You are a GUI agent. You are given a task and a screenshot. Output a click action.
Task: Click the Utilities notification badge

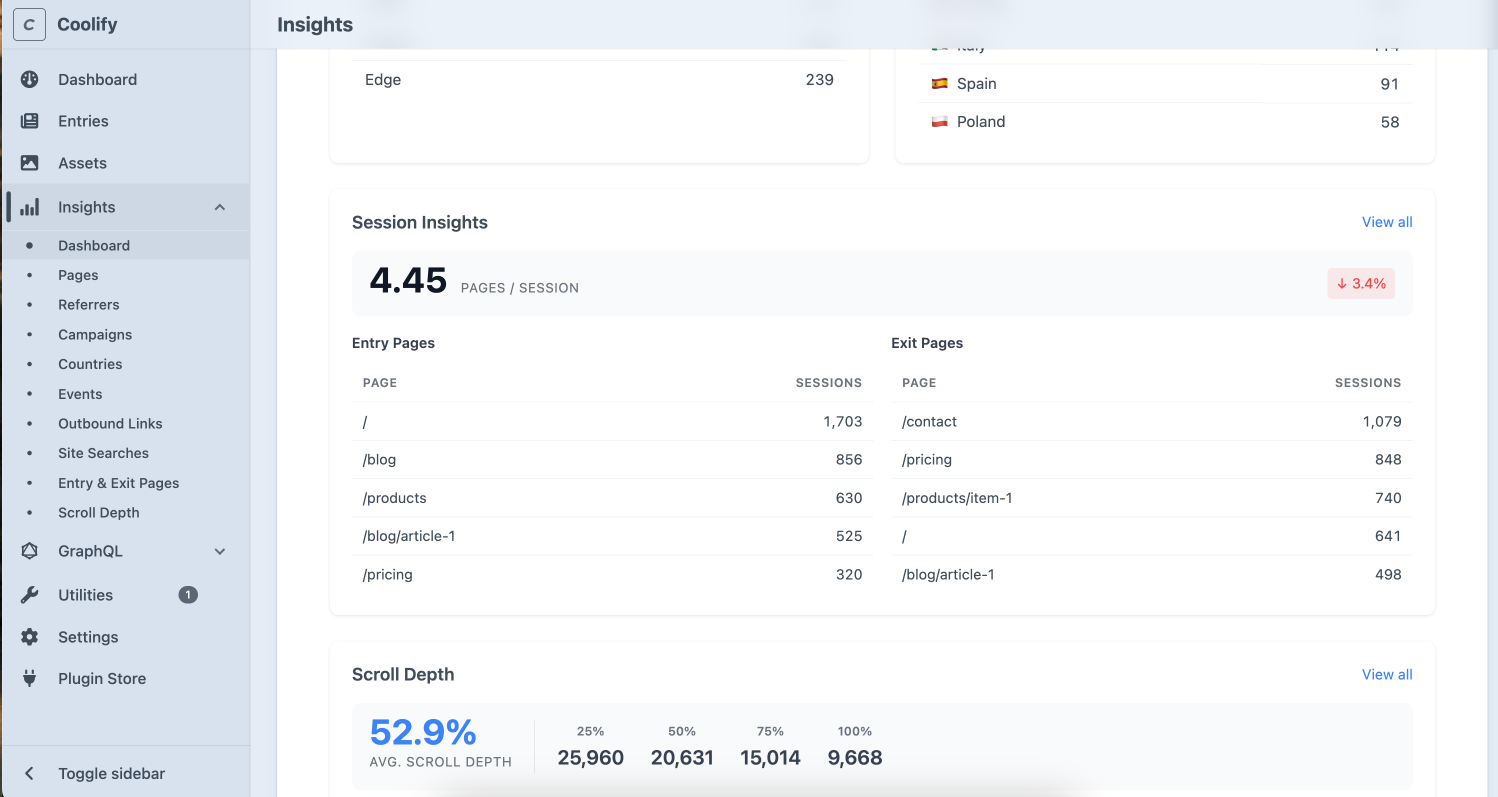pyautogui.click(x=188, y=595)
